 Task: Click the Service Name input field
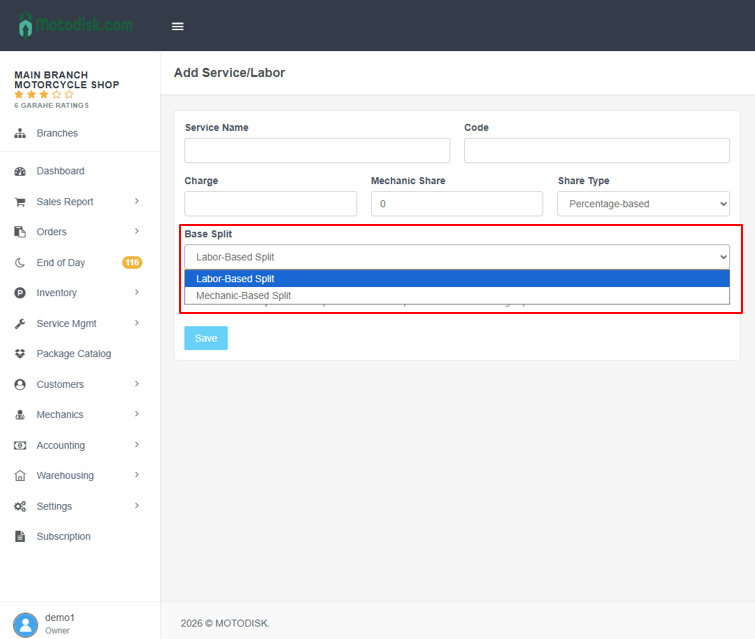click(x=317, y=151)
